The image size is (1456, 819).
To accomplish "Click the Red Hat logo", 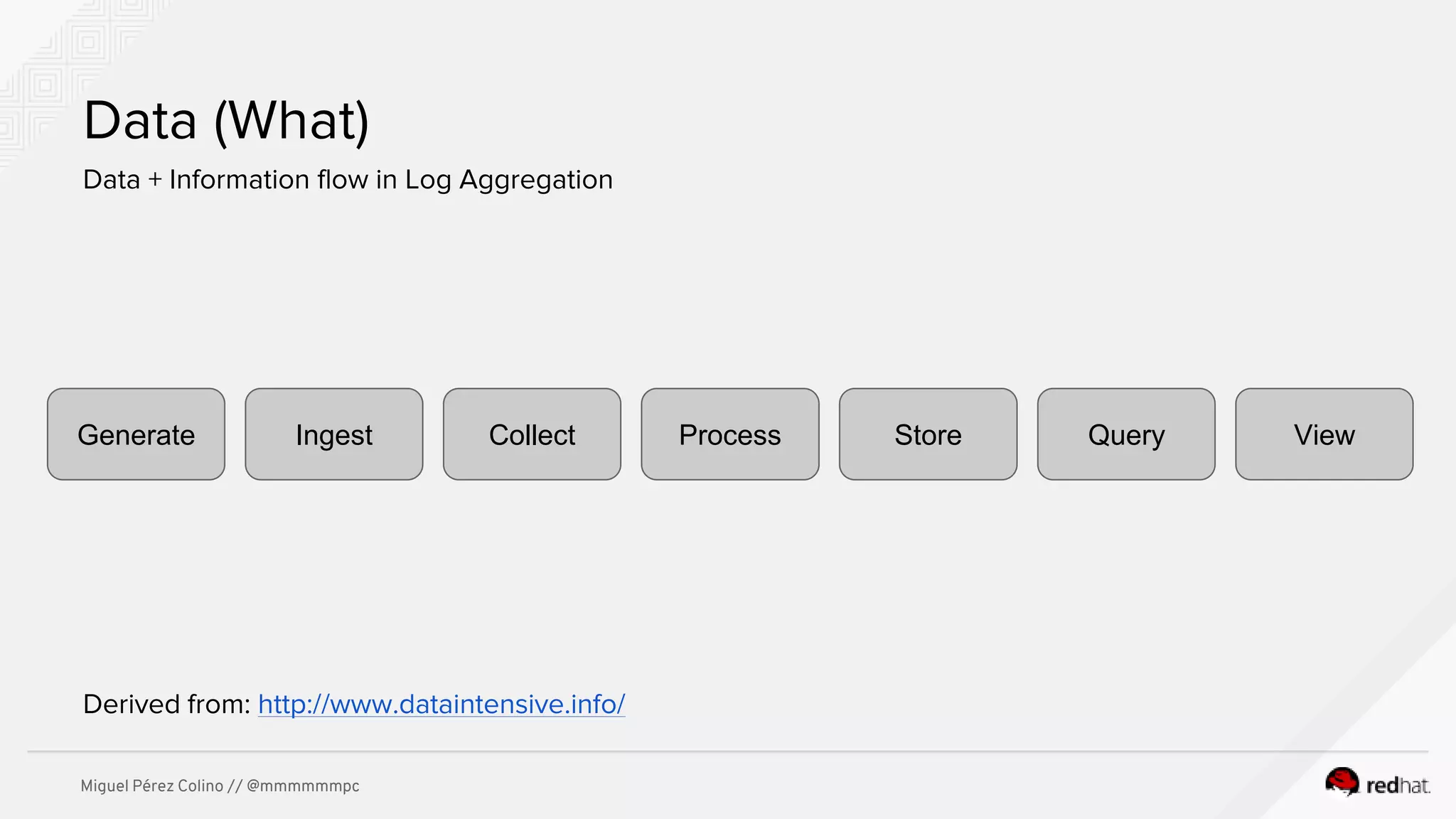I will (x=1377, y=783).
